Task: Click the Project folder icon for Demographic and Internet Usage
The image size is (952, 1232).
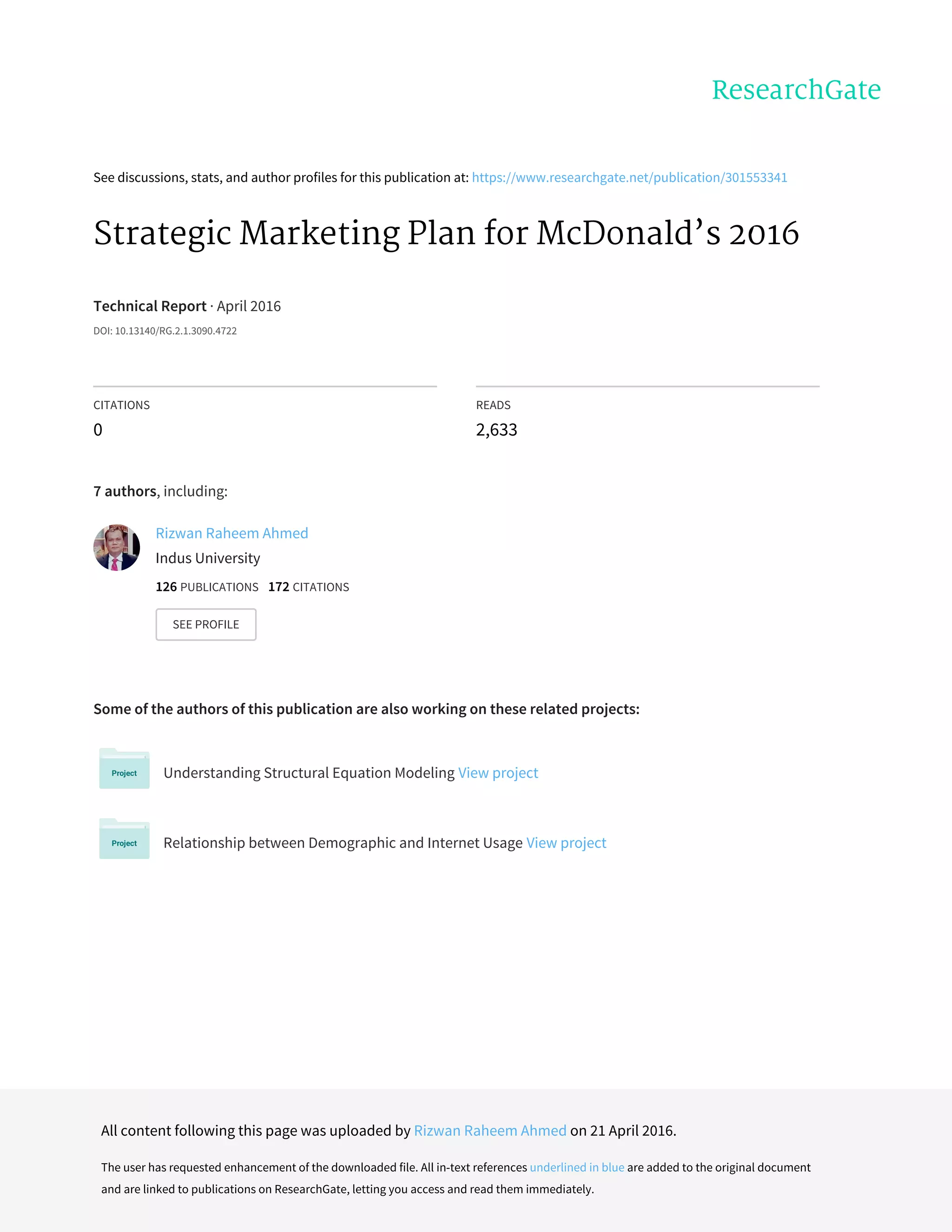Action: (x=124, y=839)
